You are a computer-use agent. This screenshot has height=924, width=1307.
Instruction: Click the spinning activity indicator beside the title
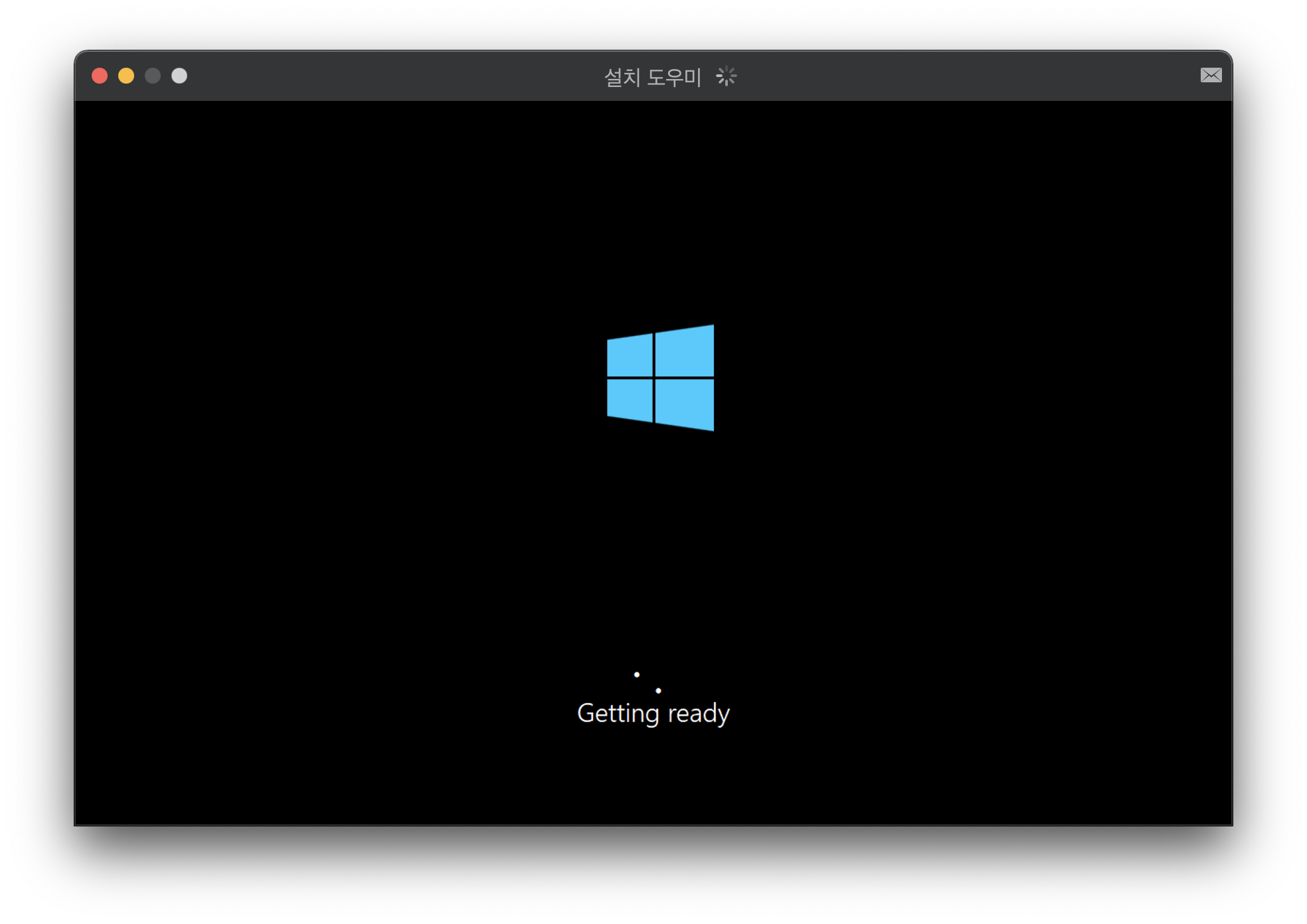pos(726,76)
